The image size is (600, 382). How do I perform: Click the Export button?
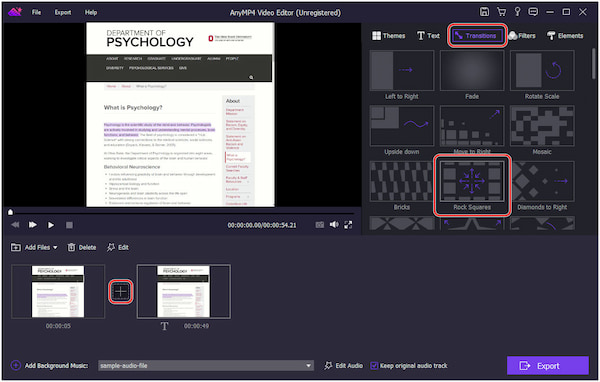(548, 366)
